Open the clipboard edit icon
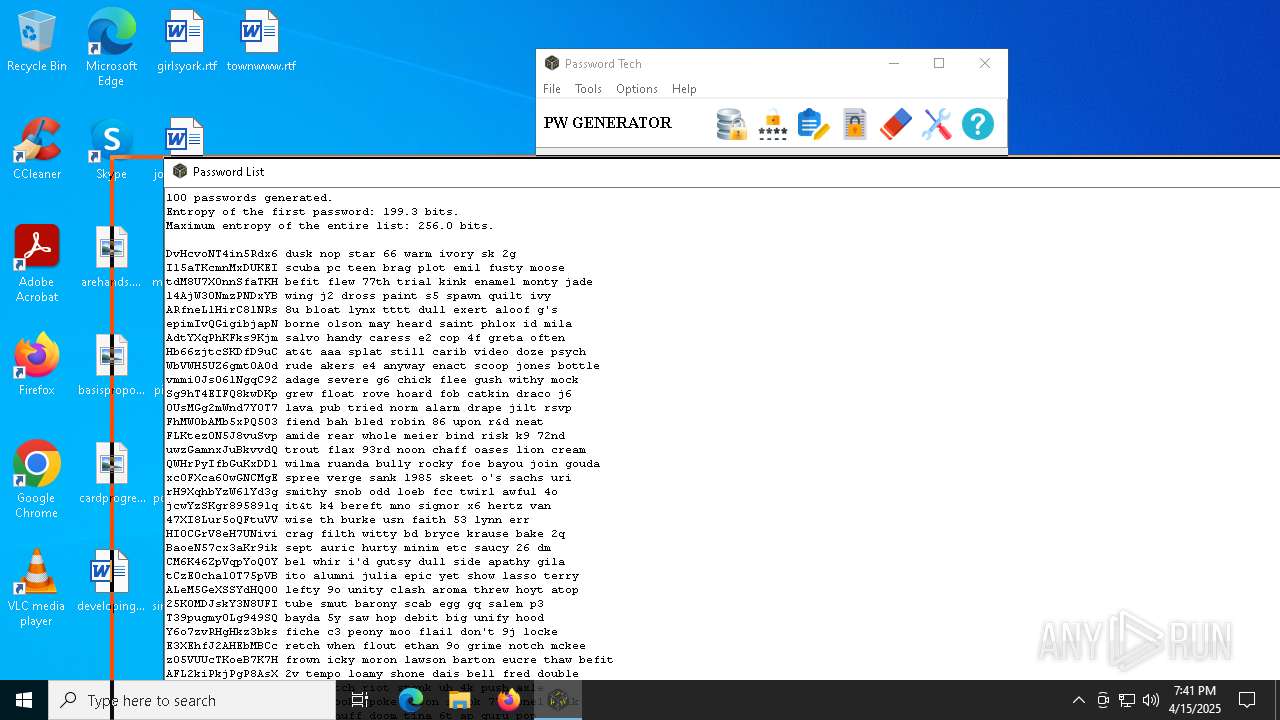Image resolution: width=1280 pixels, height=720 pixels. (x=814, y=124)
